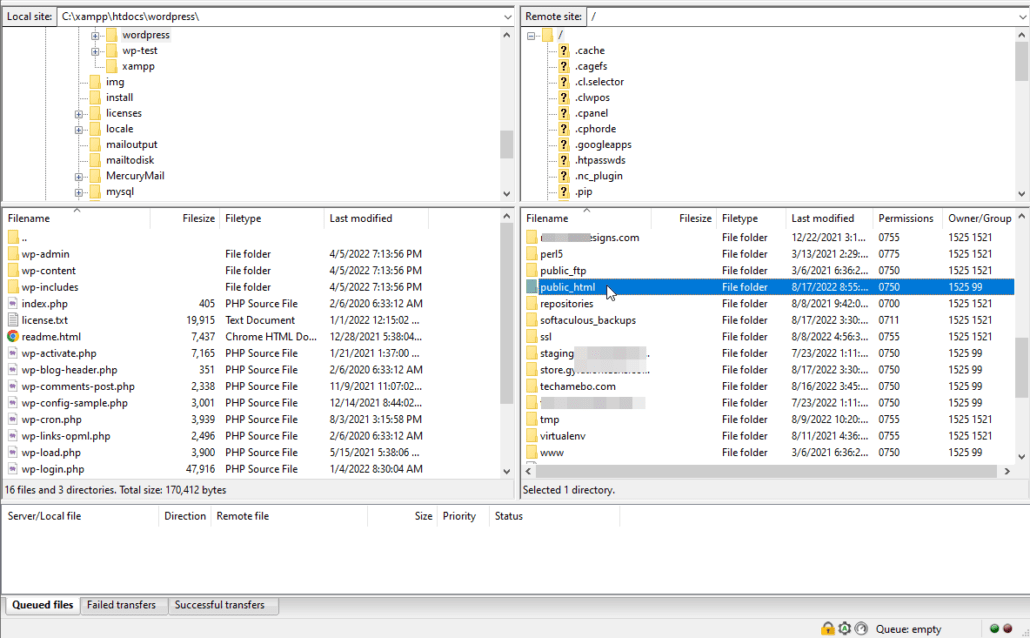Click license.txt text document icon

coord(12,320)
